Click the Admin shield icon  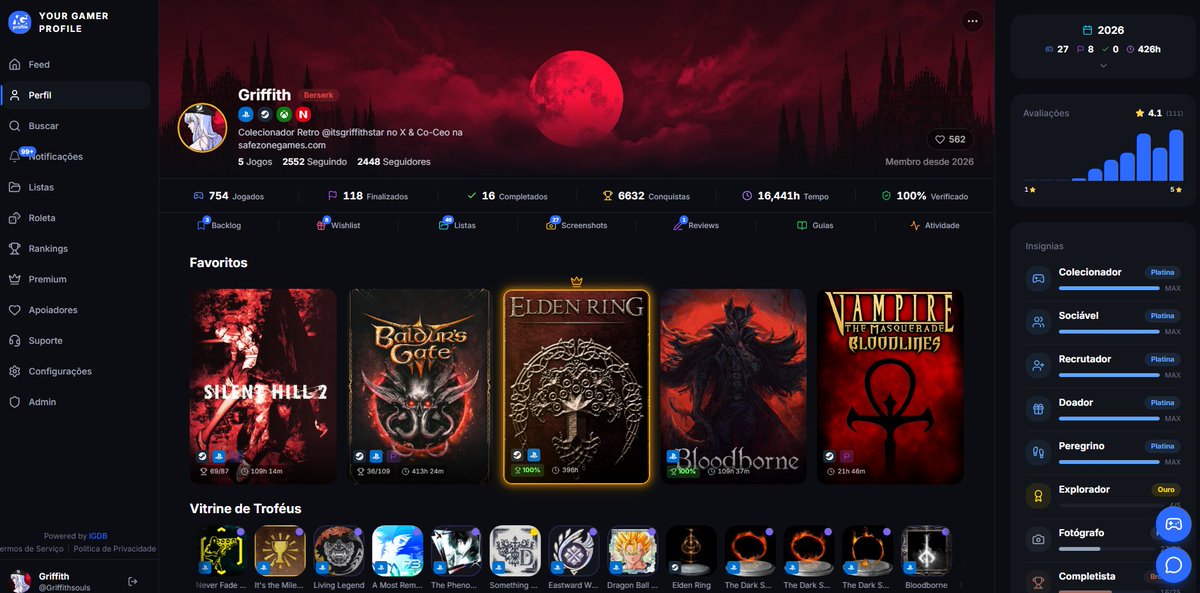click(x=15, y=402)
